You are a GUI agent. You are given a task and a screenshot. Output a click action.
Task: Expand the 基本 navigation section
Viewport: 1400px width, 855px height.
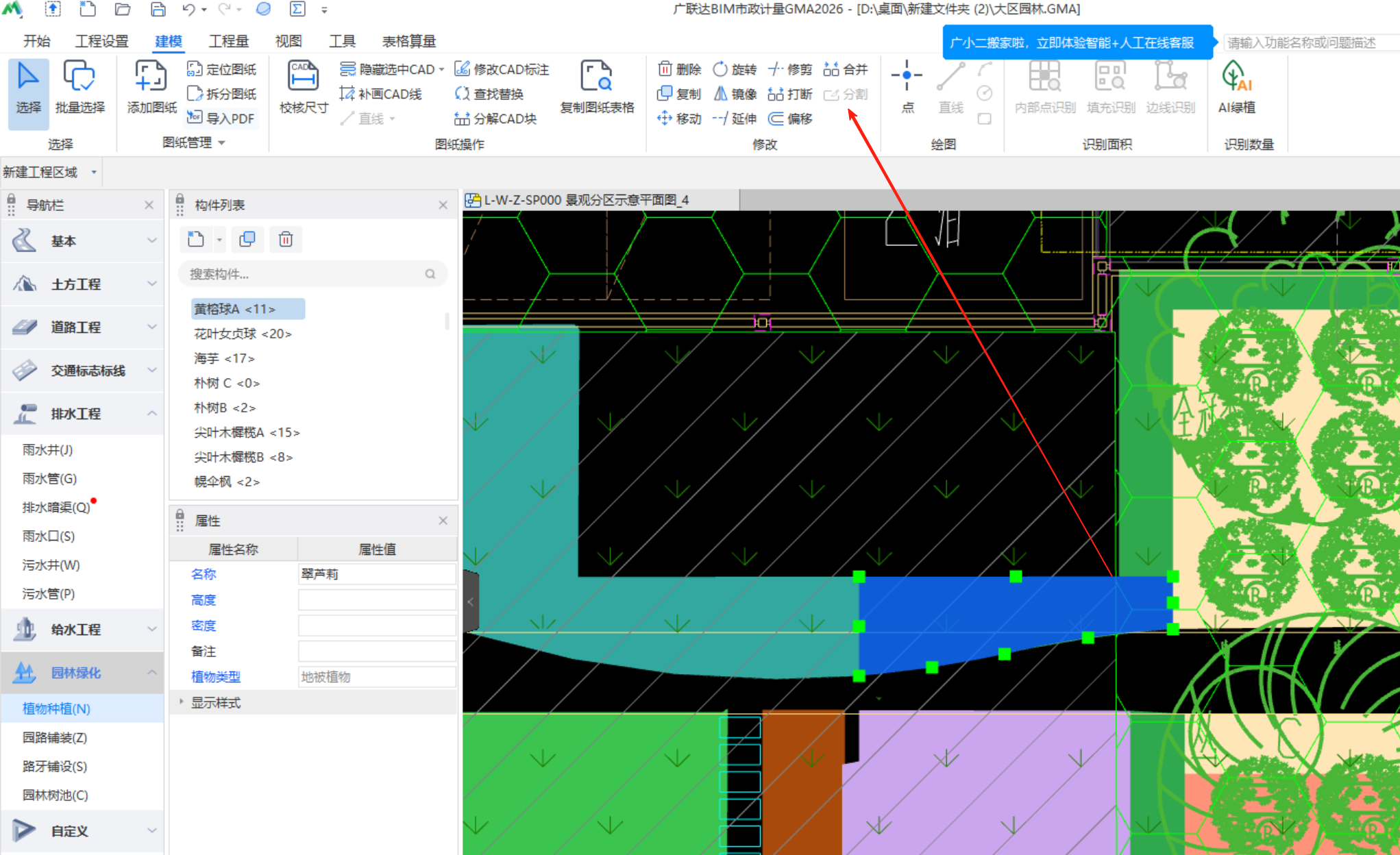click(82, 241)
